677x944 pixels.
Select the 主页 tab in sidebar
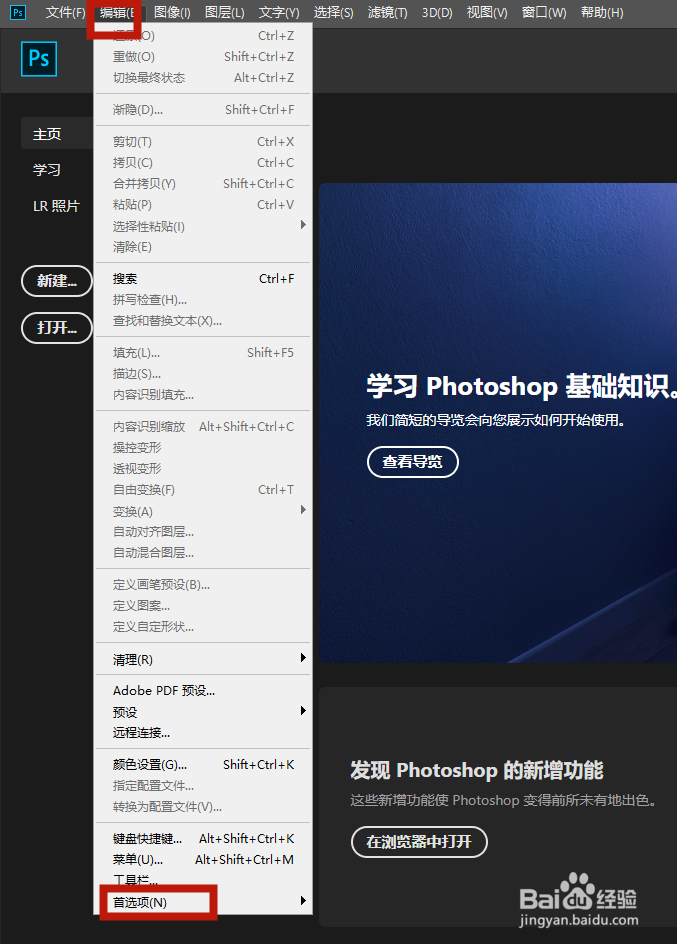[x=57, y=134]
